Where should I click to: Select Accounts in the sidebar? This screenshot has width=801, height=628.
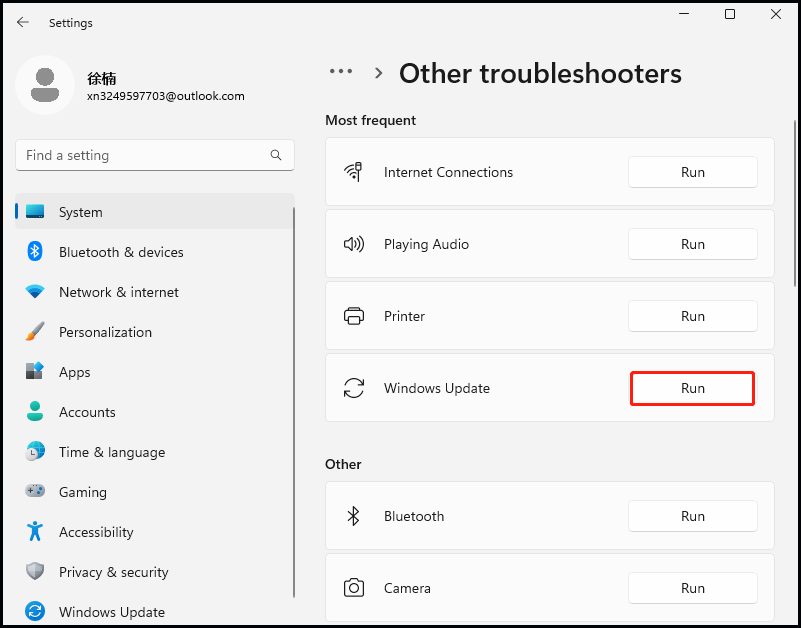(155, 411)
